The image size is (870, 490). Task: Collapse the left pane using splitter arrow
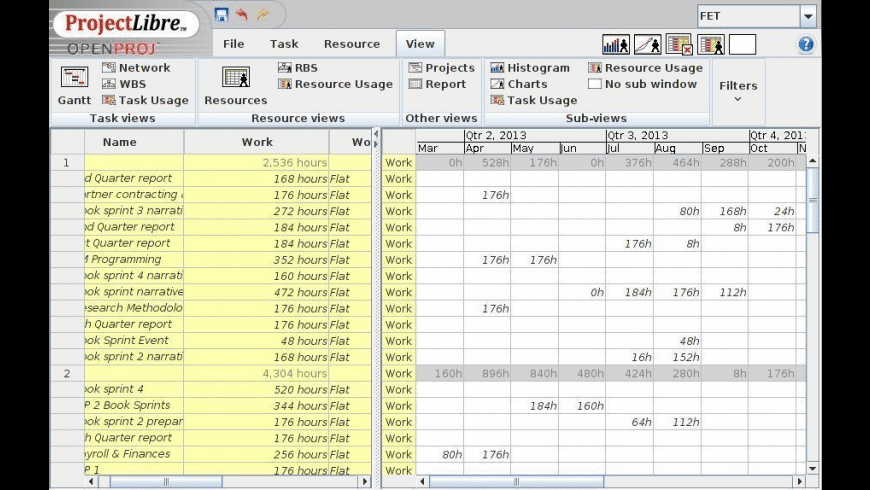(x=376, y=133)
